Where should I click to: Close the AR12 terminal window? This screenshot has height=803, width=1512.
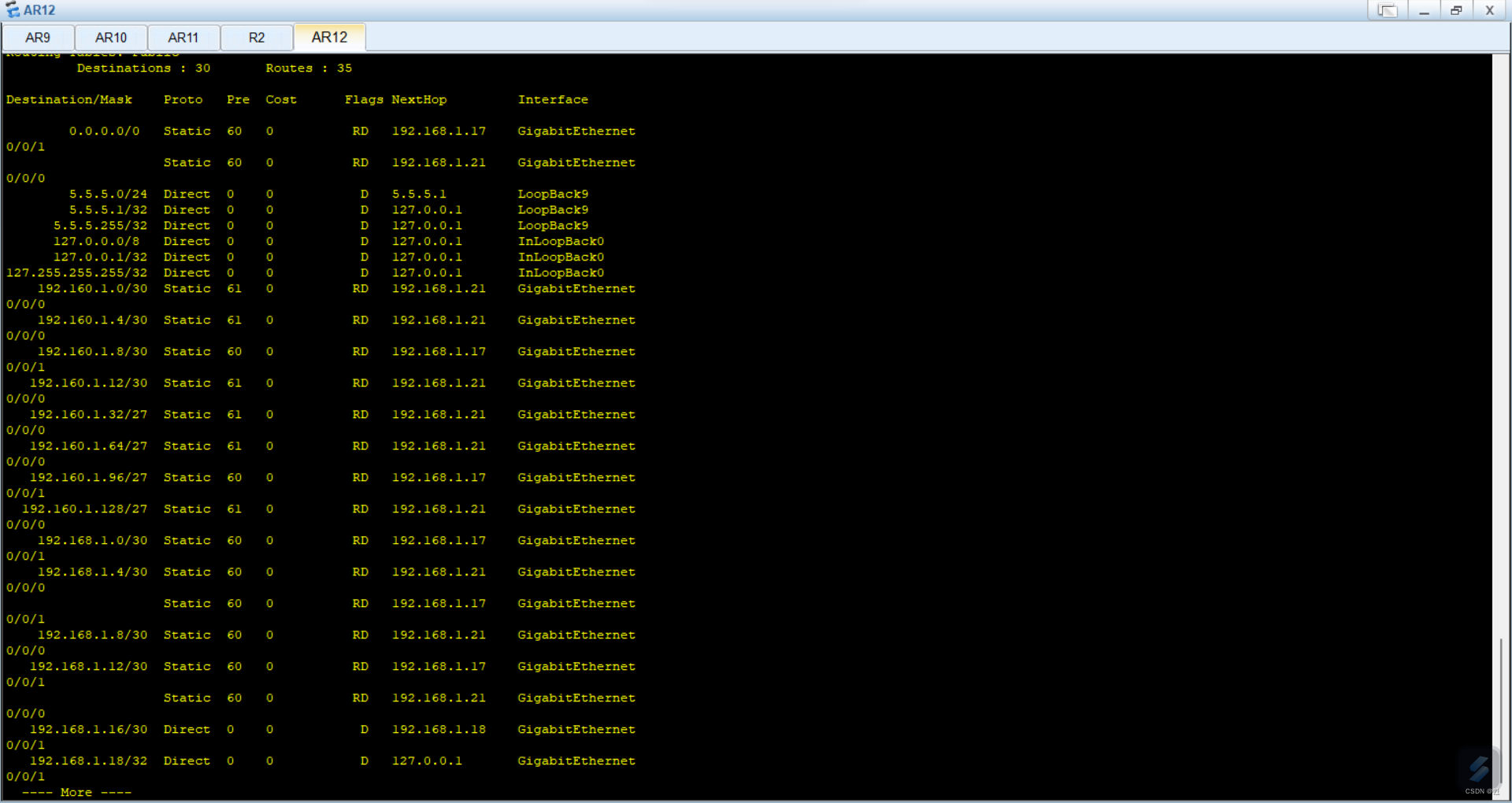pos(1489,10)
